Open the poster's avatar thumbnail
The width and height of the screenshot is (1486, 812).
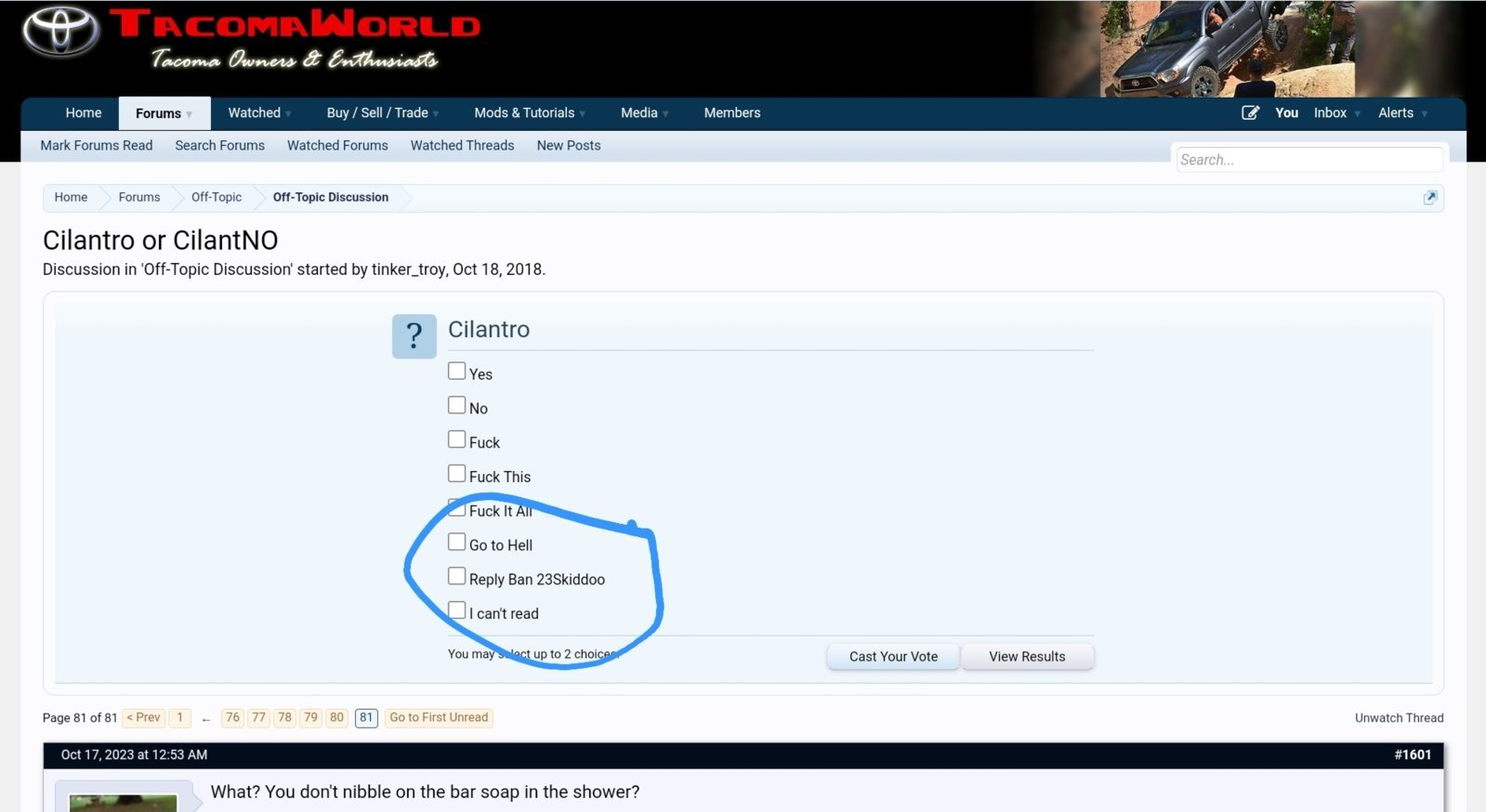123,803
